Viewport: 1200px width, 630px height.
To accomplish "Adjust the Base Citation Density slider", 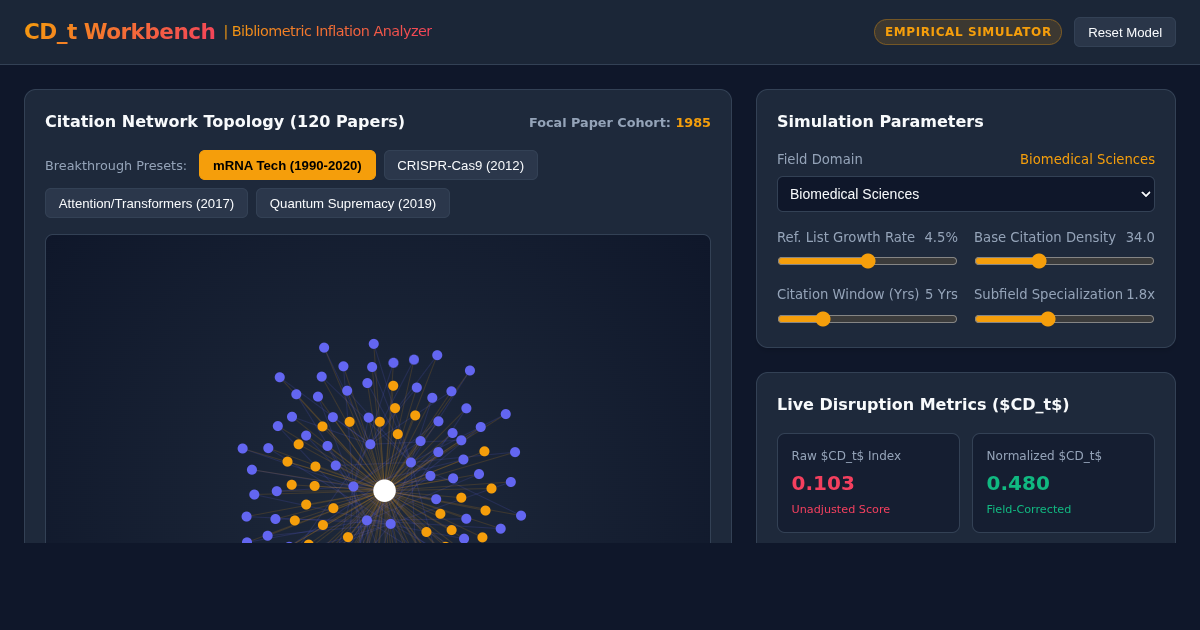I will click(1064, 261).
